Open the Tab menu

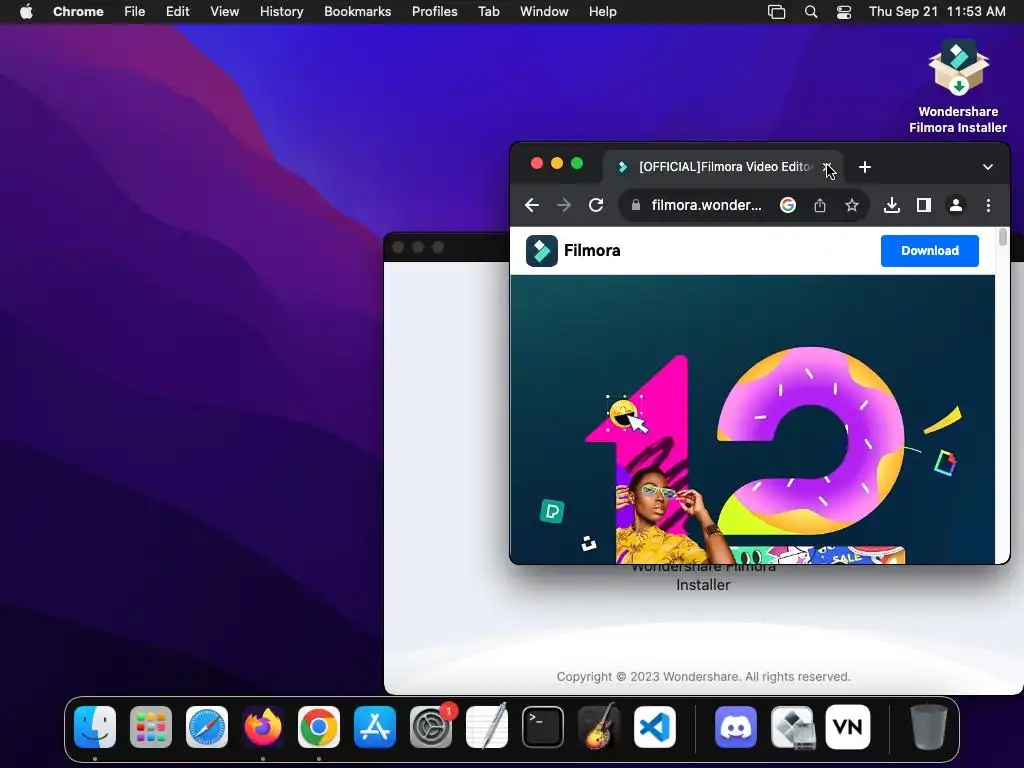tap(488, 11)
